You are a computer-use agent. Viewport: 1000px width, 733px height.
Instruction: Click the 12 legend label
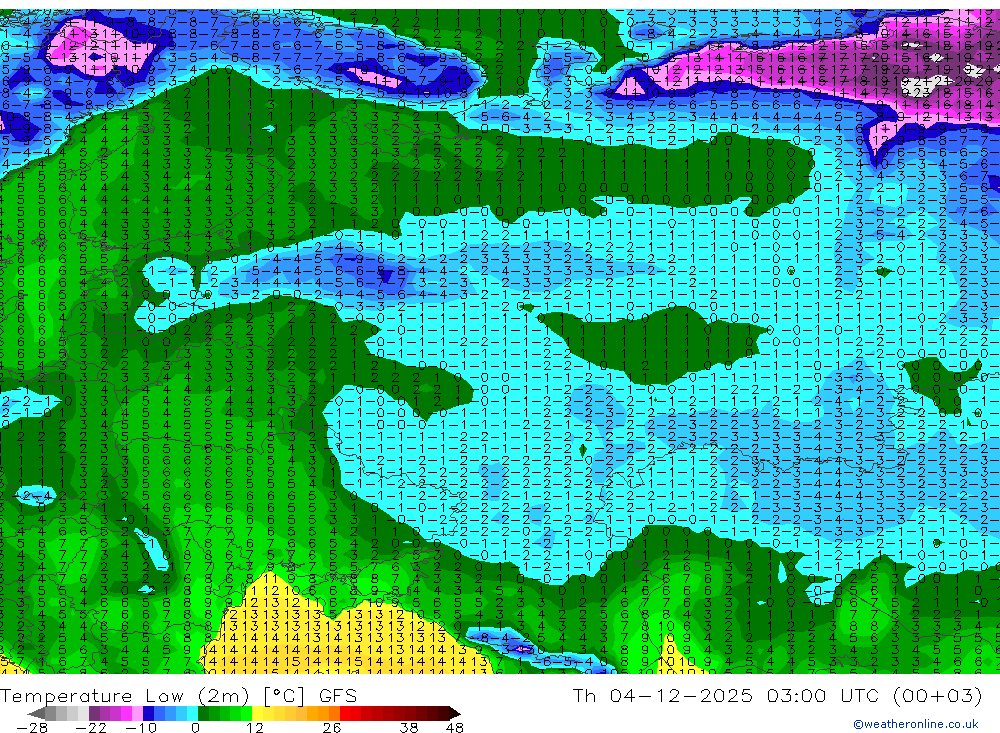tap(255, 728)
